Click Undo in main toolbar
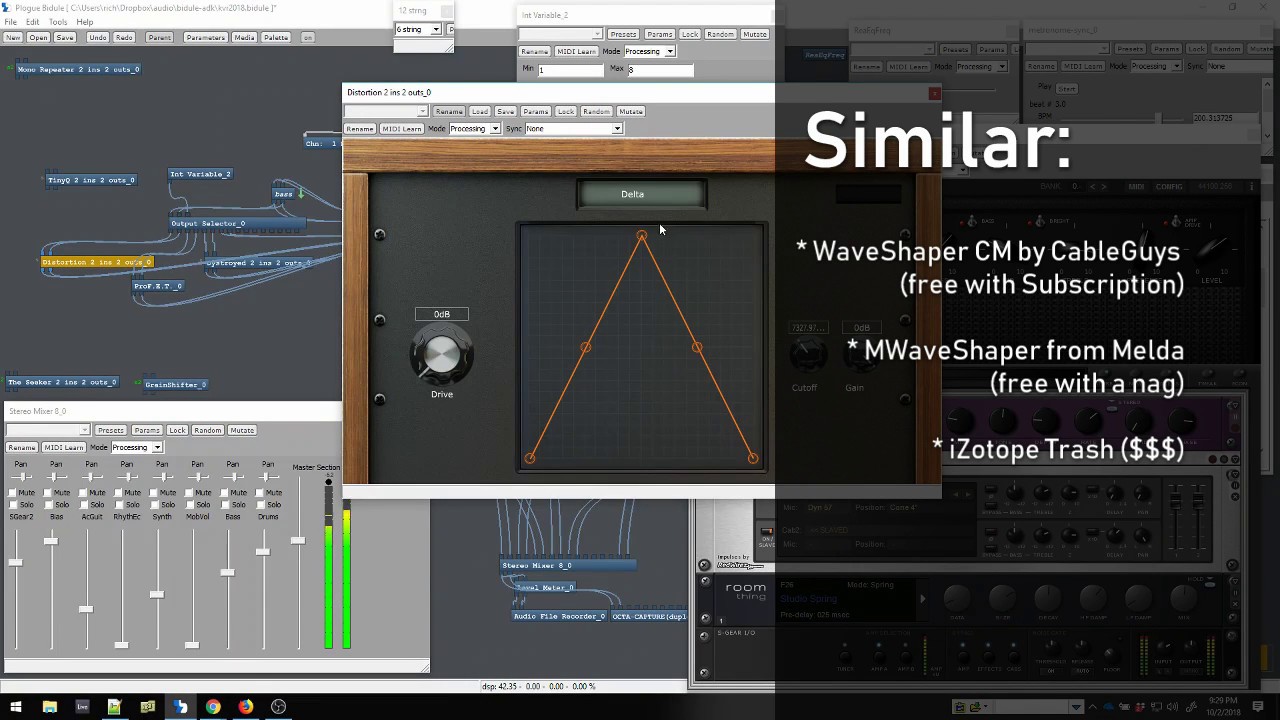Image resolution: width=1280 pixels, height=720 pixels. click(97, 38)
